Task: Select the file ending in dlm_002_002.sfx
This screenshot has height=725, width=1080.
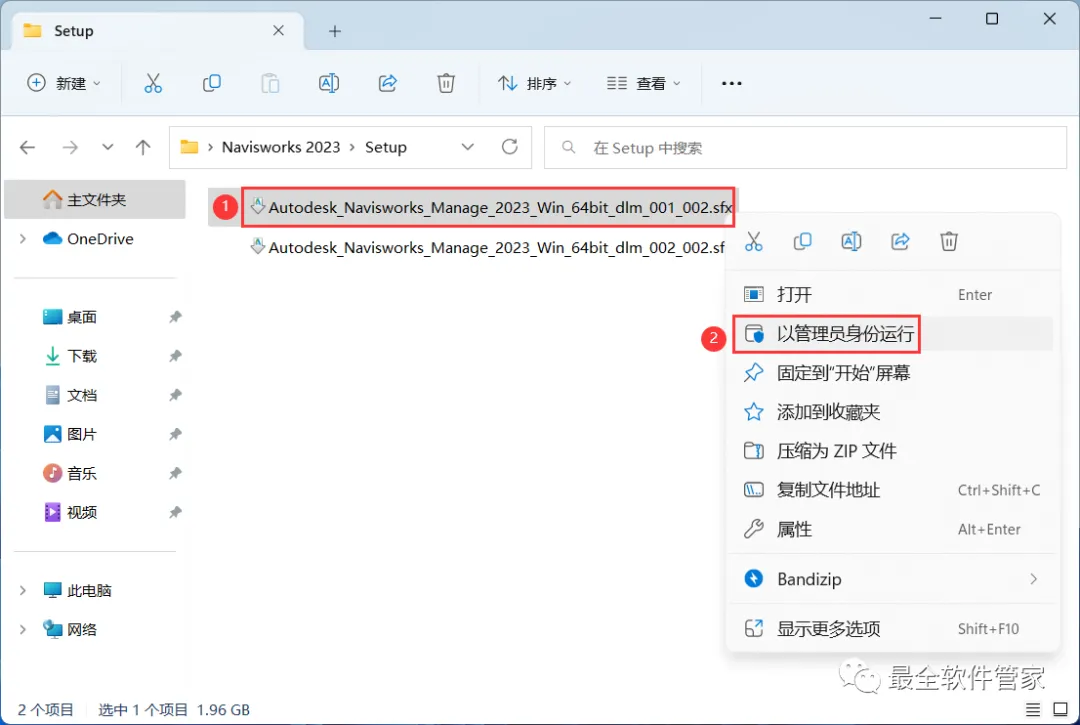Action: [x=487, y=247]
